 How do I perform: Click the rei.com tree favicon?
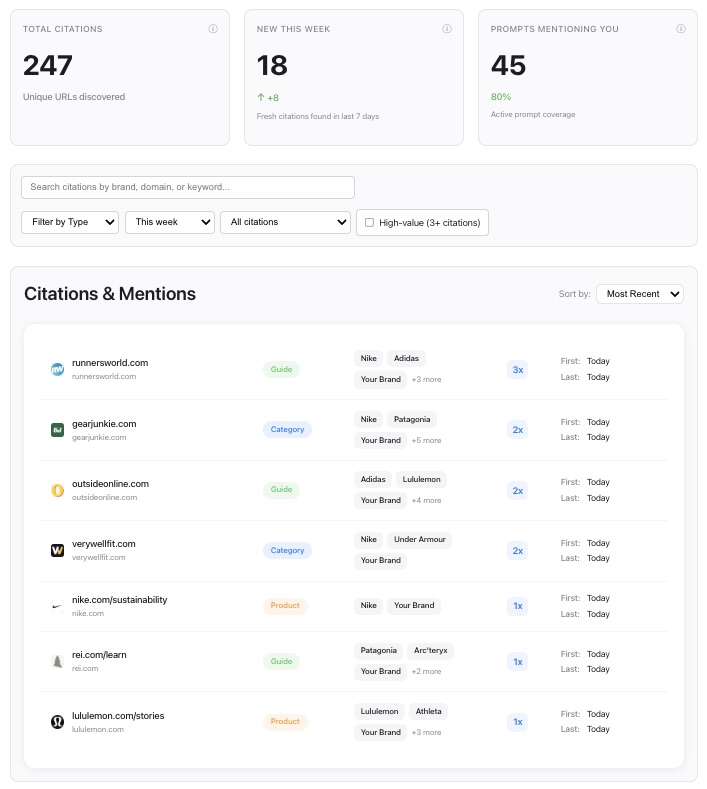[x=57, y=661]
